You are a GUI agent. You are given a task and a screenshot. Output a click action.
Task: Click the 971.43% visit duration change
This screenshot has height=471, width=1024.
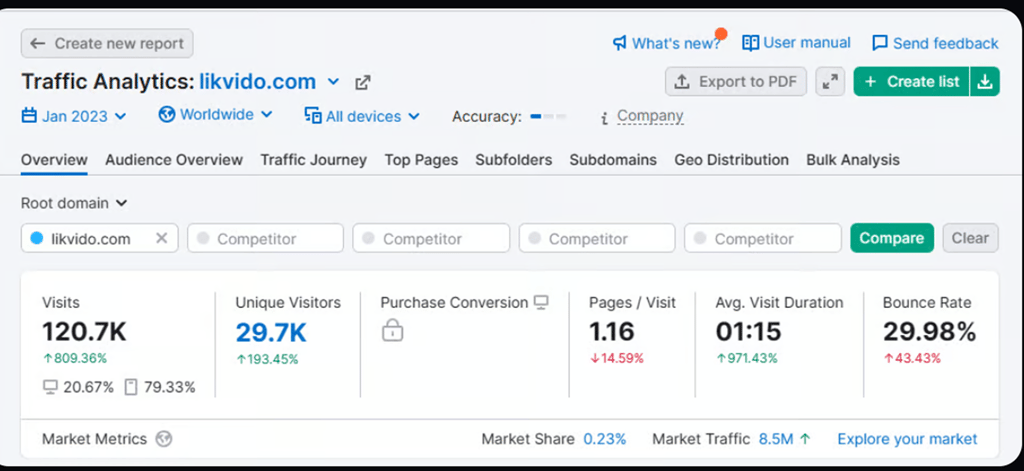pos(747,358)
